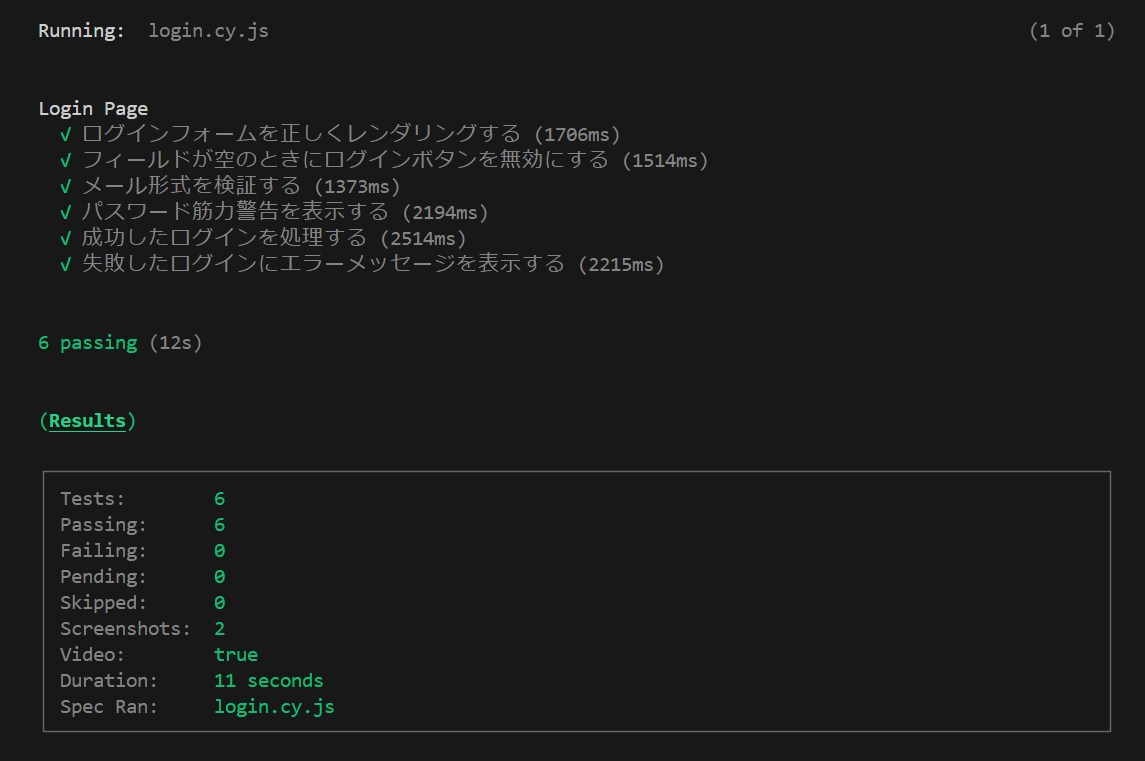The width and height of the screenshot is (1145, 761).
Task: Select test 'ログインフォームを正しくレンダリングする'
Action: point(301,134)
